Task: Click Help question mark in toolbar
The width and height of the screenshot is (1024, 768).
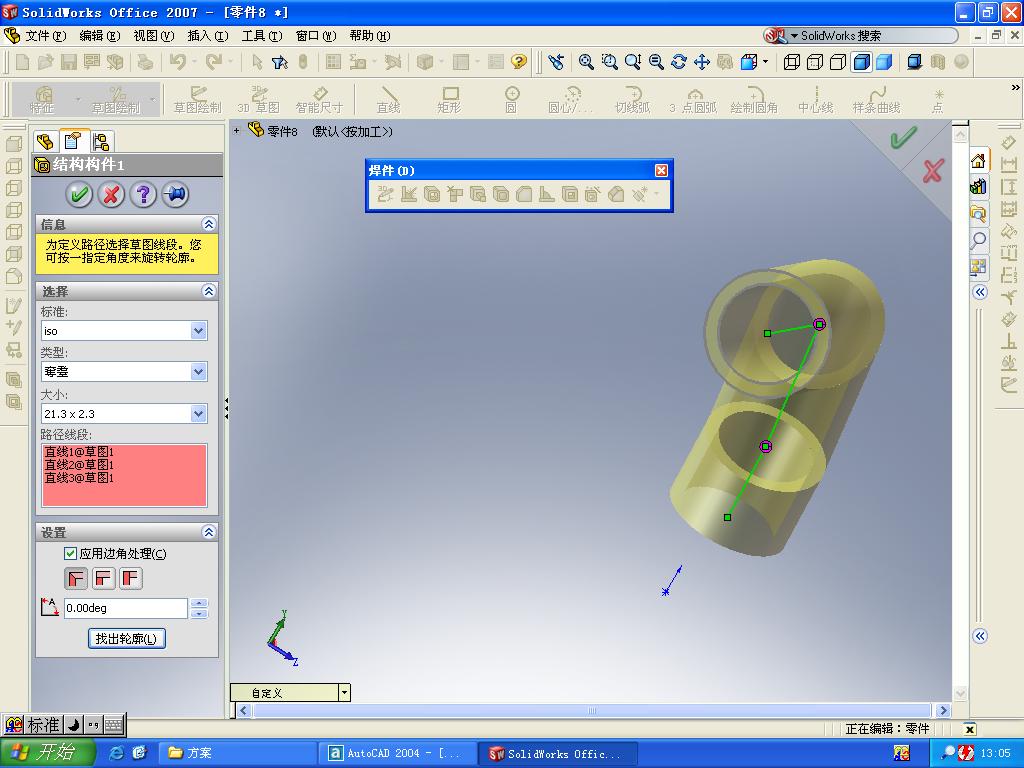Action: pos(519,62)
